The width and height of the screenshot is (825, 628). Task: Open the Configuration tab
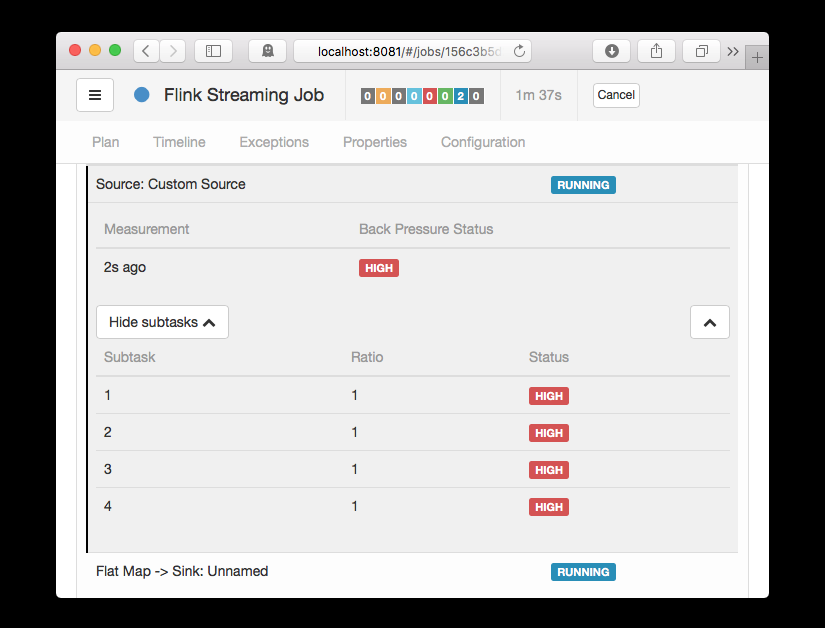[483, 142]
